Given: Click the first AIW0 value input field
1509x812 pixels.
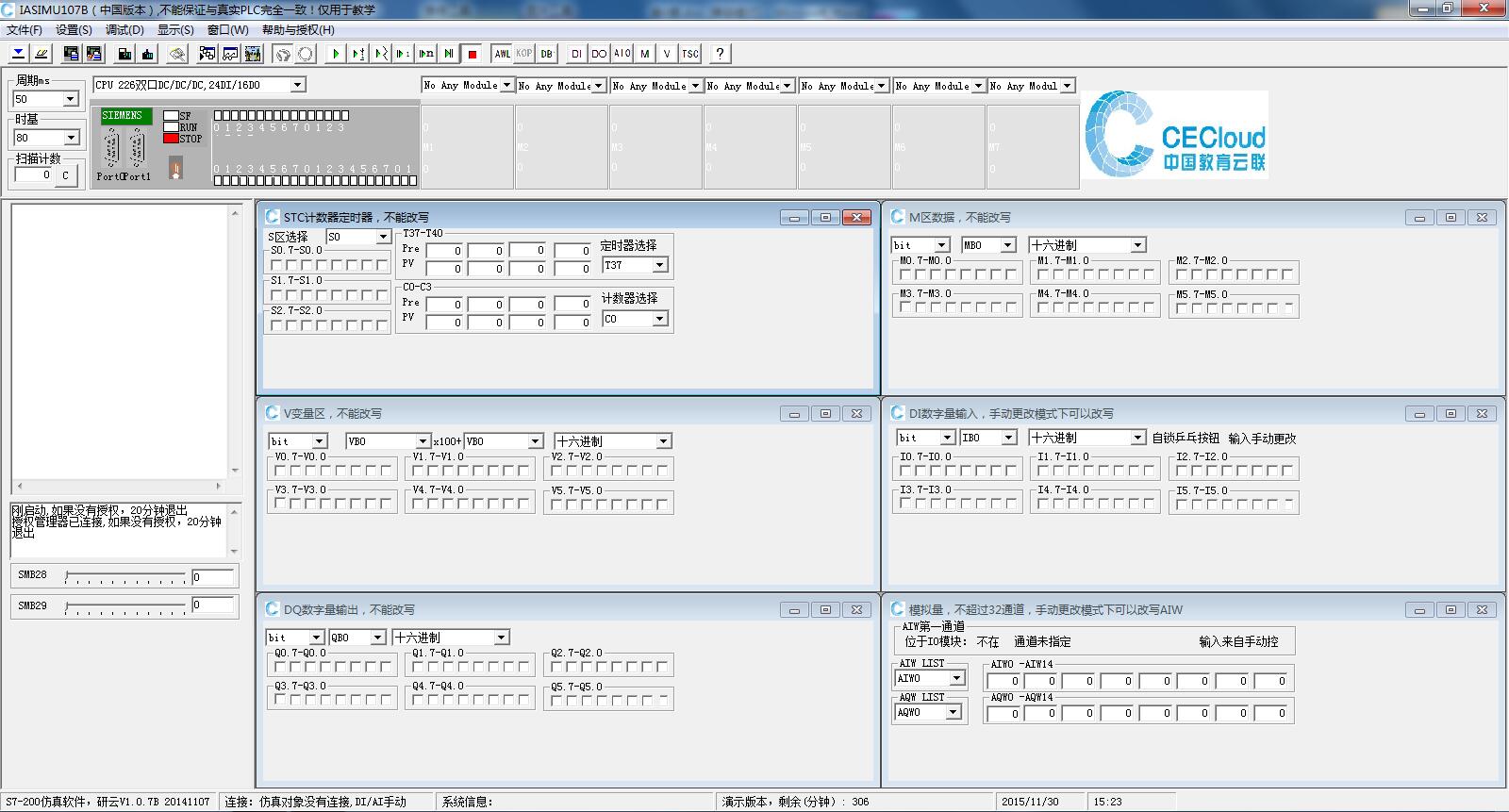Looking at the screenshot, I should click(1004, 680).
